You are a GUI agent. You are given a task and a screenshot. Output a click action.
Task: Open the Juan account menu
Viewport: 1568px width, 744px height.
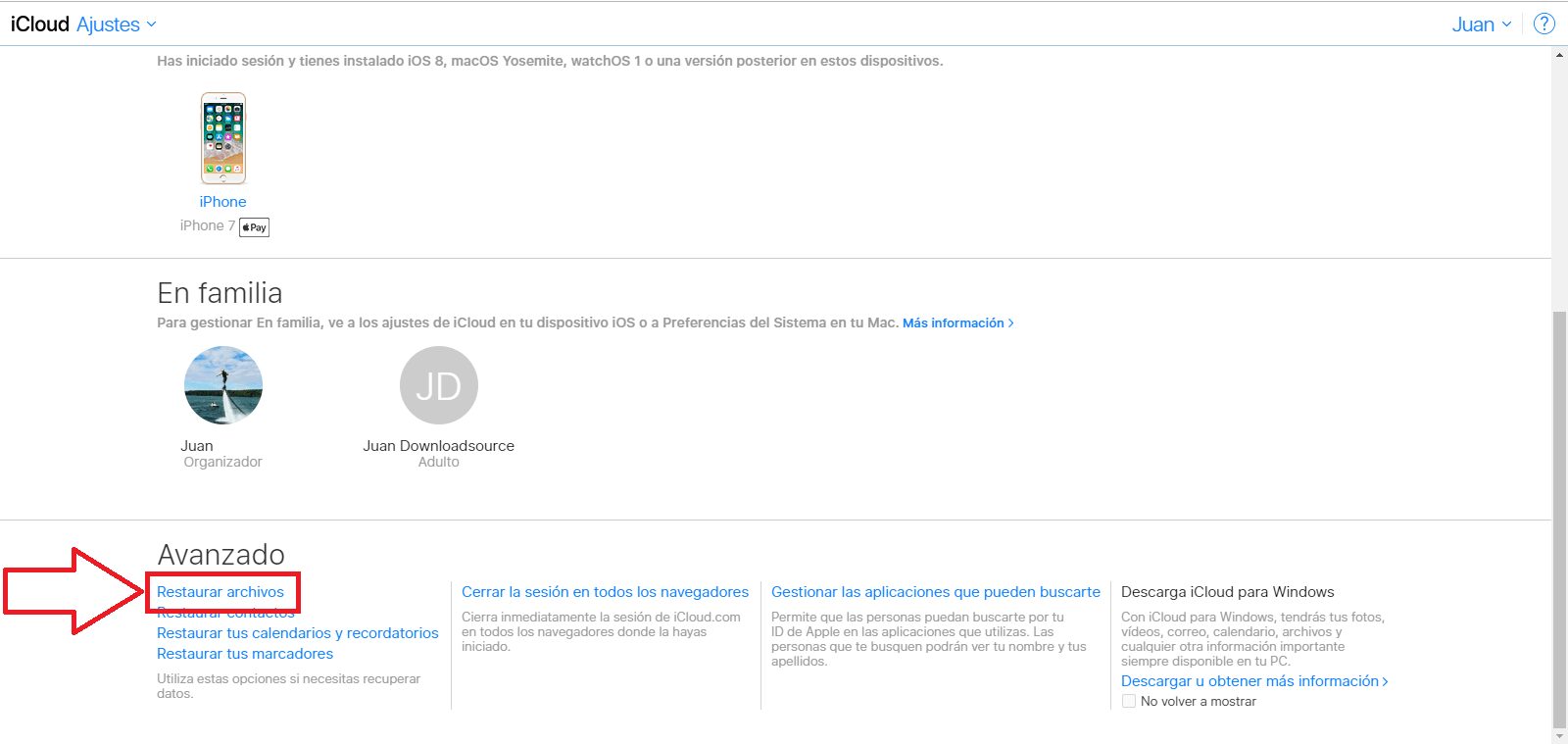pos(1481,25)
